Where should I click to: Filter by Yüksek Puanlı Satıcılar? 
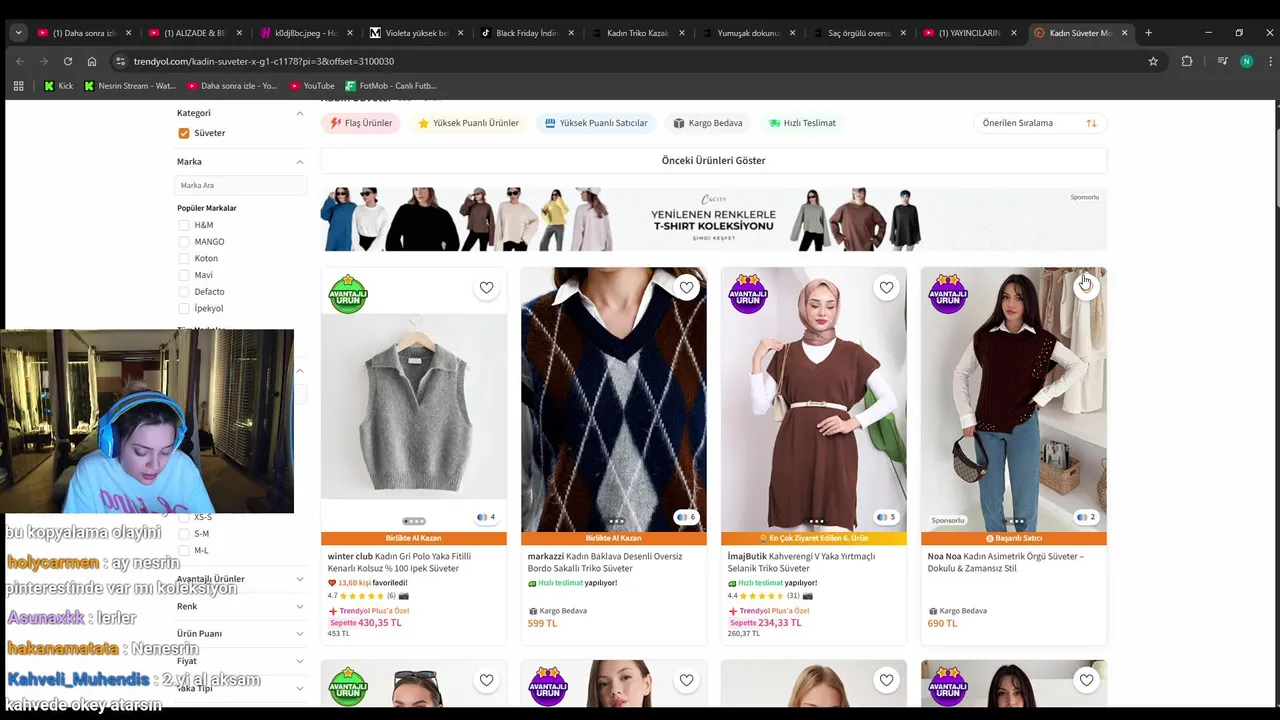(596, 123)
